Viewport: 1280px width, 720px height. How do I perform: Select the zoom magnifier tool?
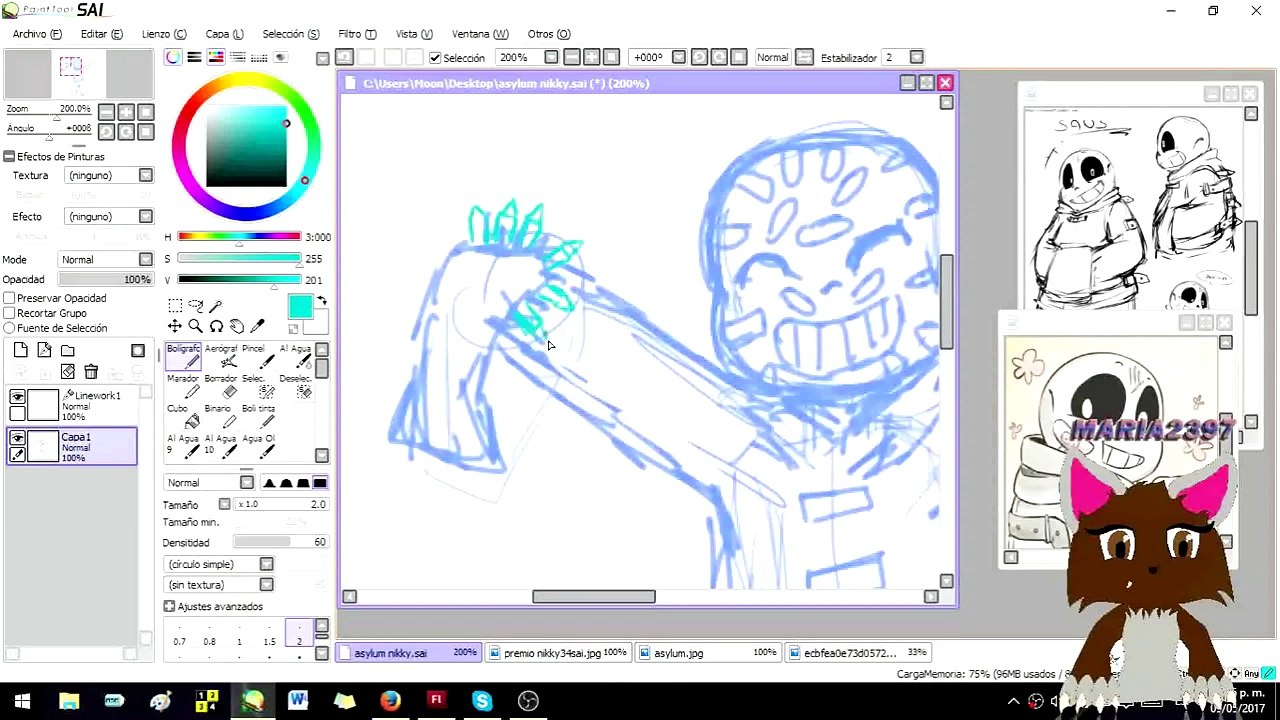pos(195,326)
